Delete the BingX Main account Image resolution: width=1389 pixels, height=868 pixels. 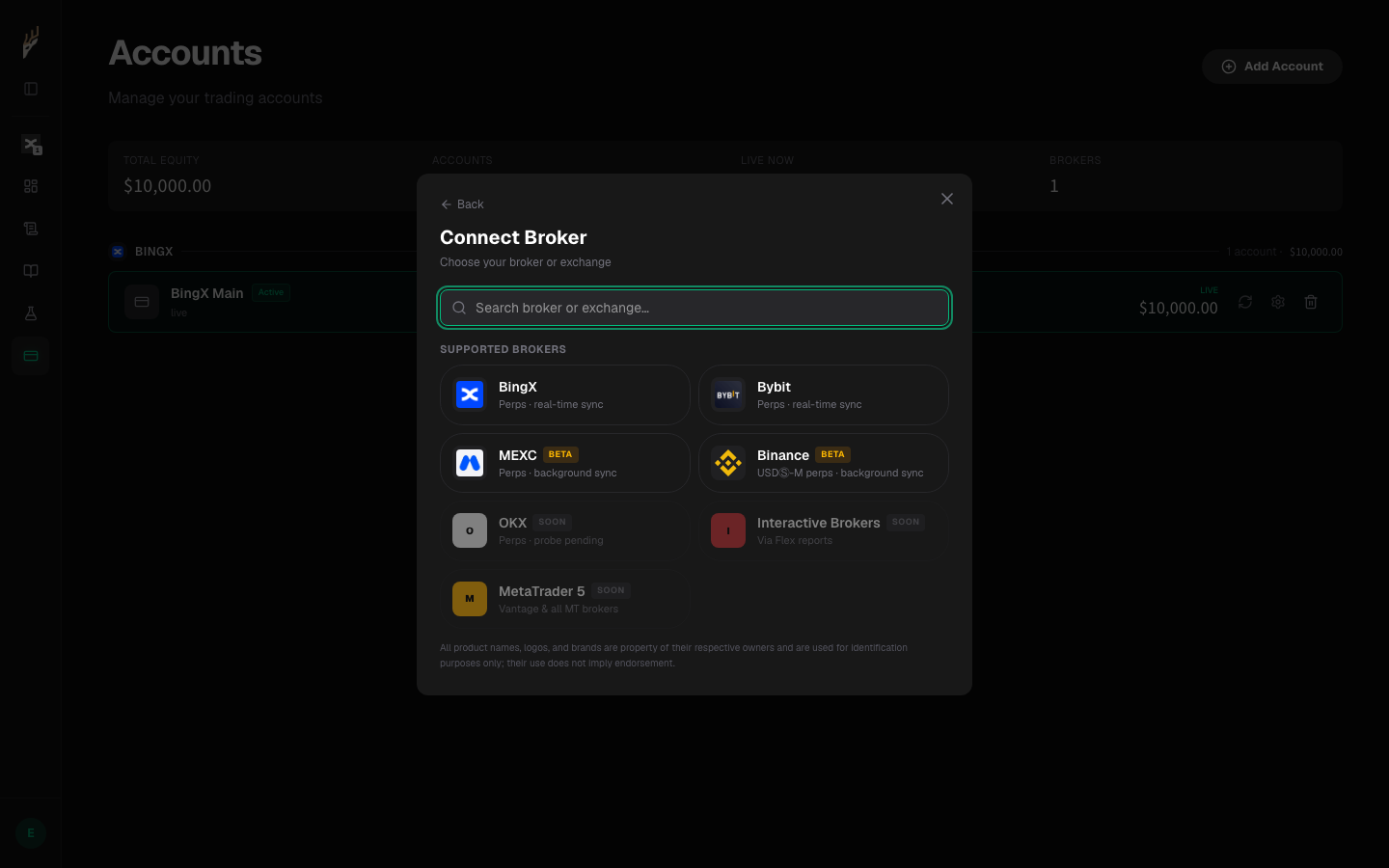pos(1311,302)
